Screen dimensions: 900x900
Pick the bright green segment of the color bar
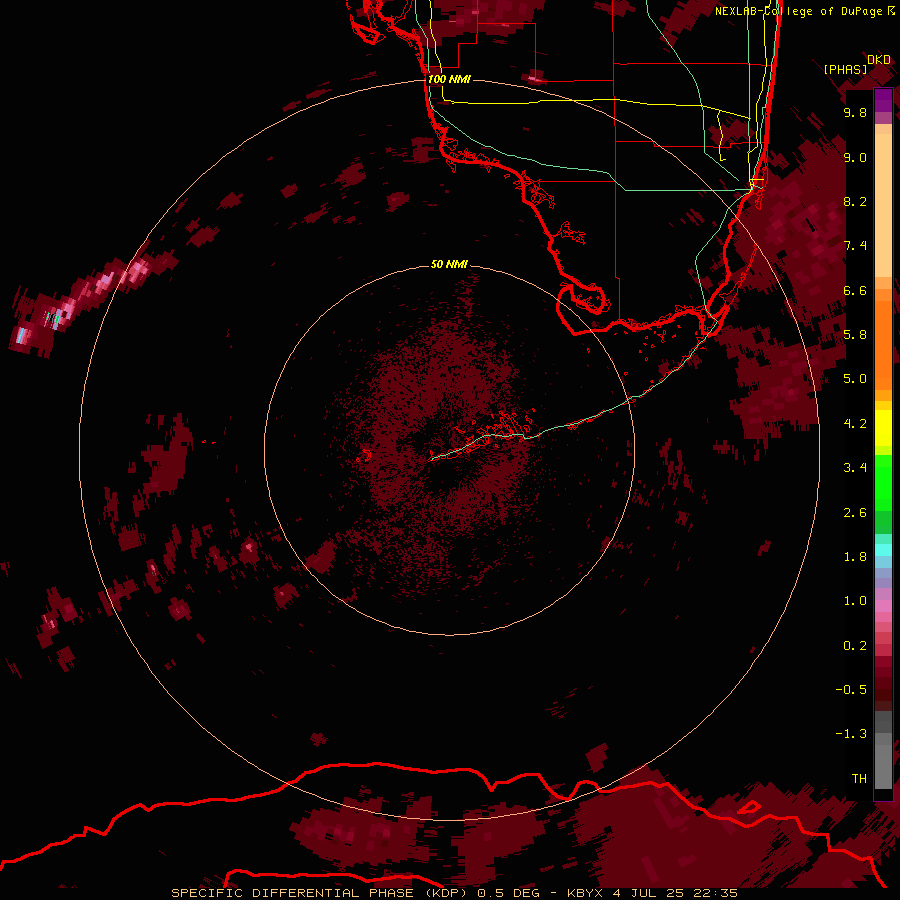tap(883, 483)
